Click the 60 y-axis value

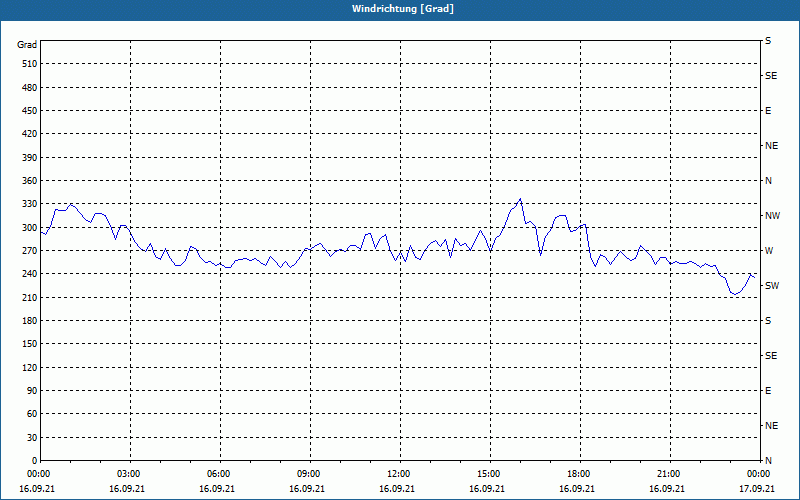32,414
